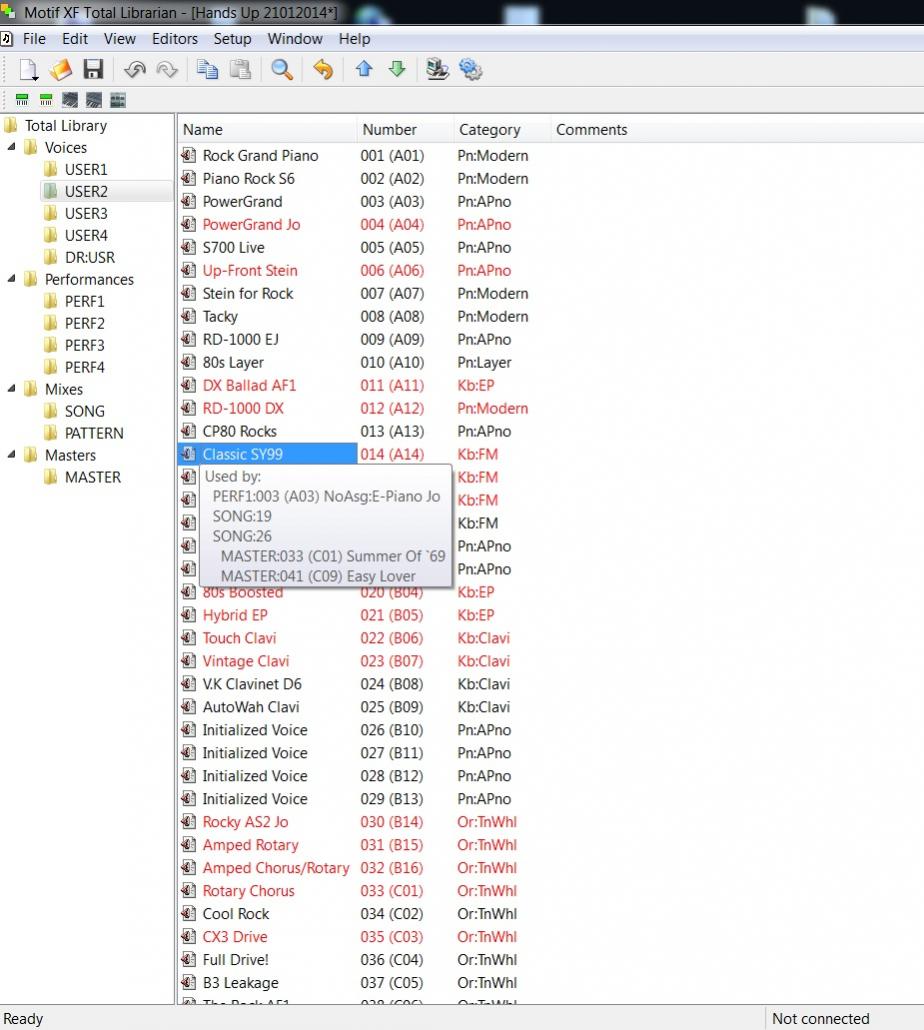The width and height of the screenshot is (924, 1030).
Task: Click the Paste clipboard icon
Action: 240,69
